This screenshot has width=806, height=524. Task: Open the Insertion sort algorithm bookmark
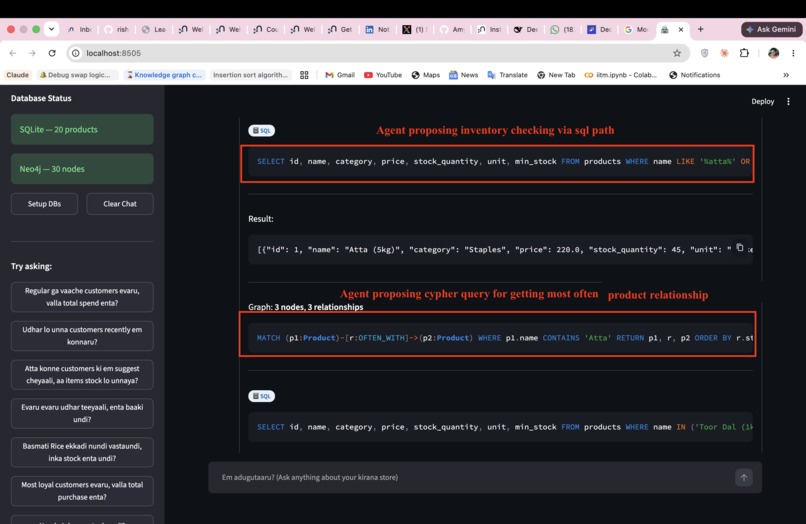(x=250, y=75)
